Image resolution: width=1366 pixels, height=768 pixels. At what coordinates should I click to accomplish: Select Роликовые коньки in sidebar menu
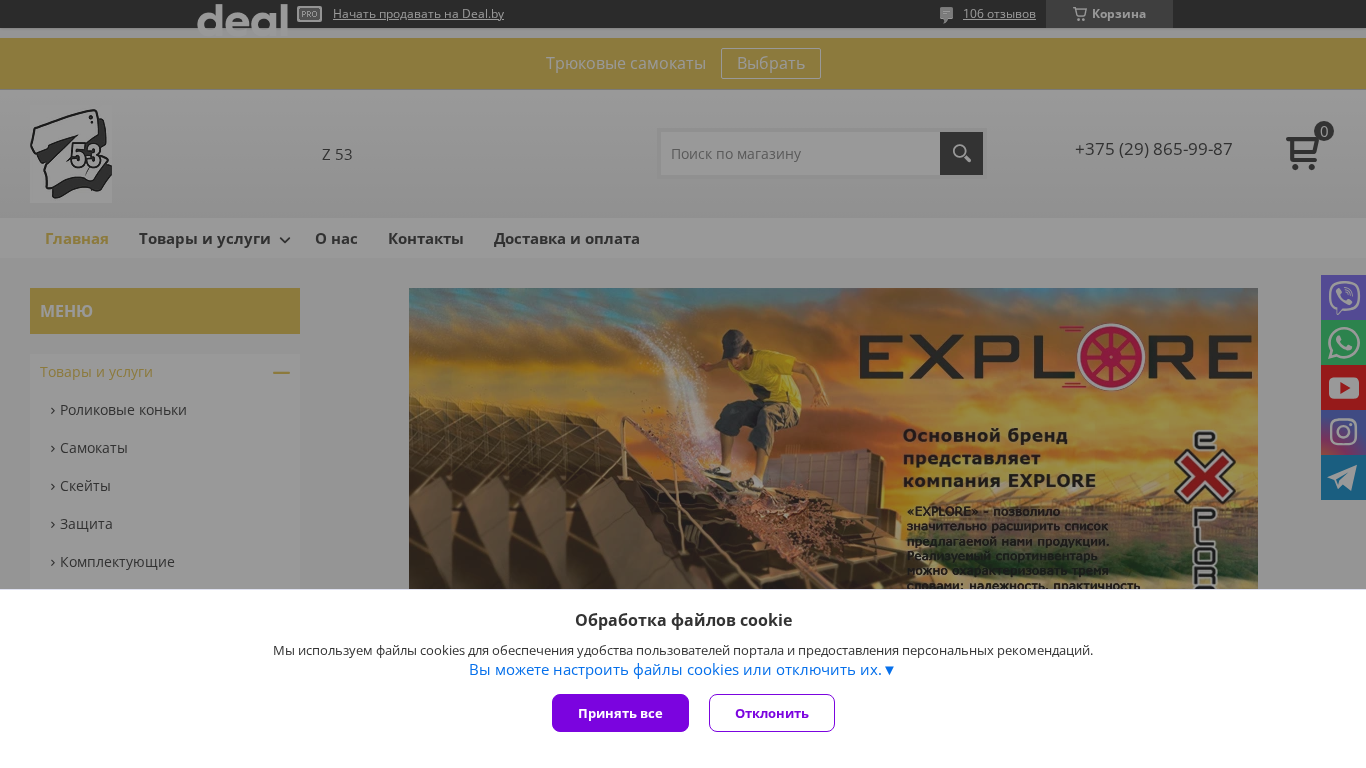click(122, 410)
